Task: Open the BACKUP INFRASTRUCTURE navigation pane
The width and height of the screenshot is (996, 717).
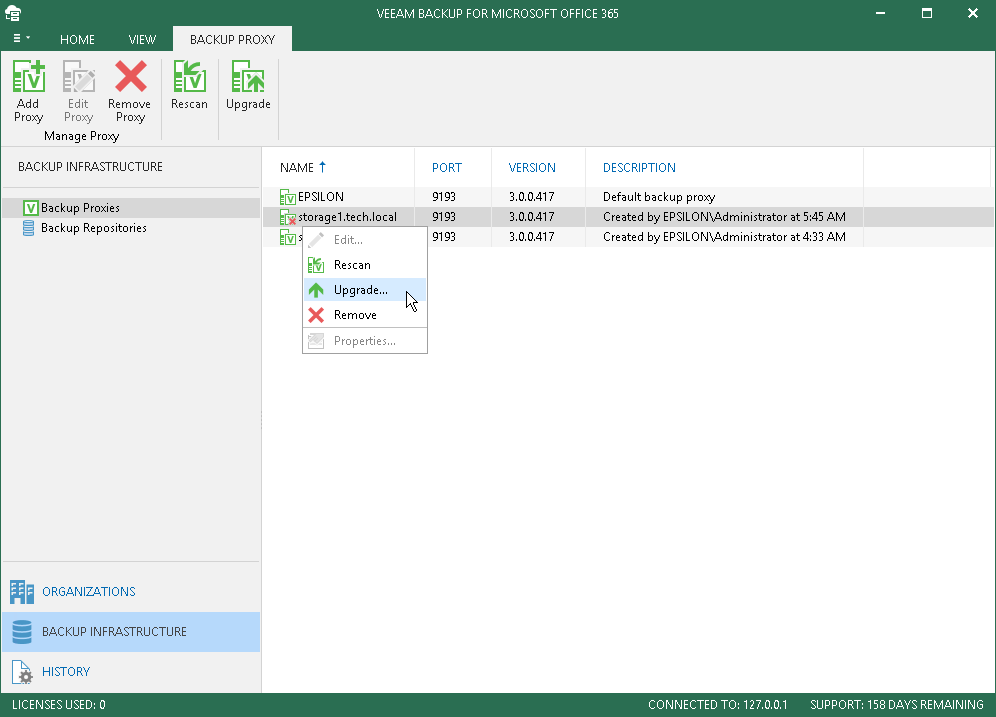Action: (x=131, y=632)
